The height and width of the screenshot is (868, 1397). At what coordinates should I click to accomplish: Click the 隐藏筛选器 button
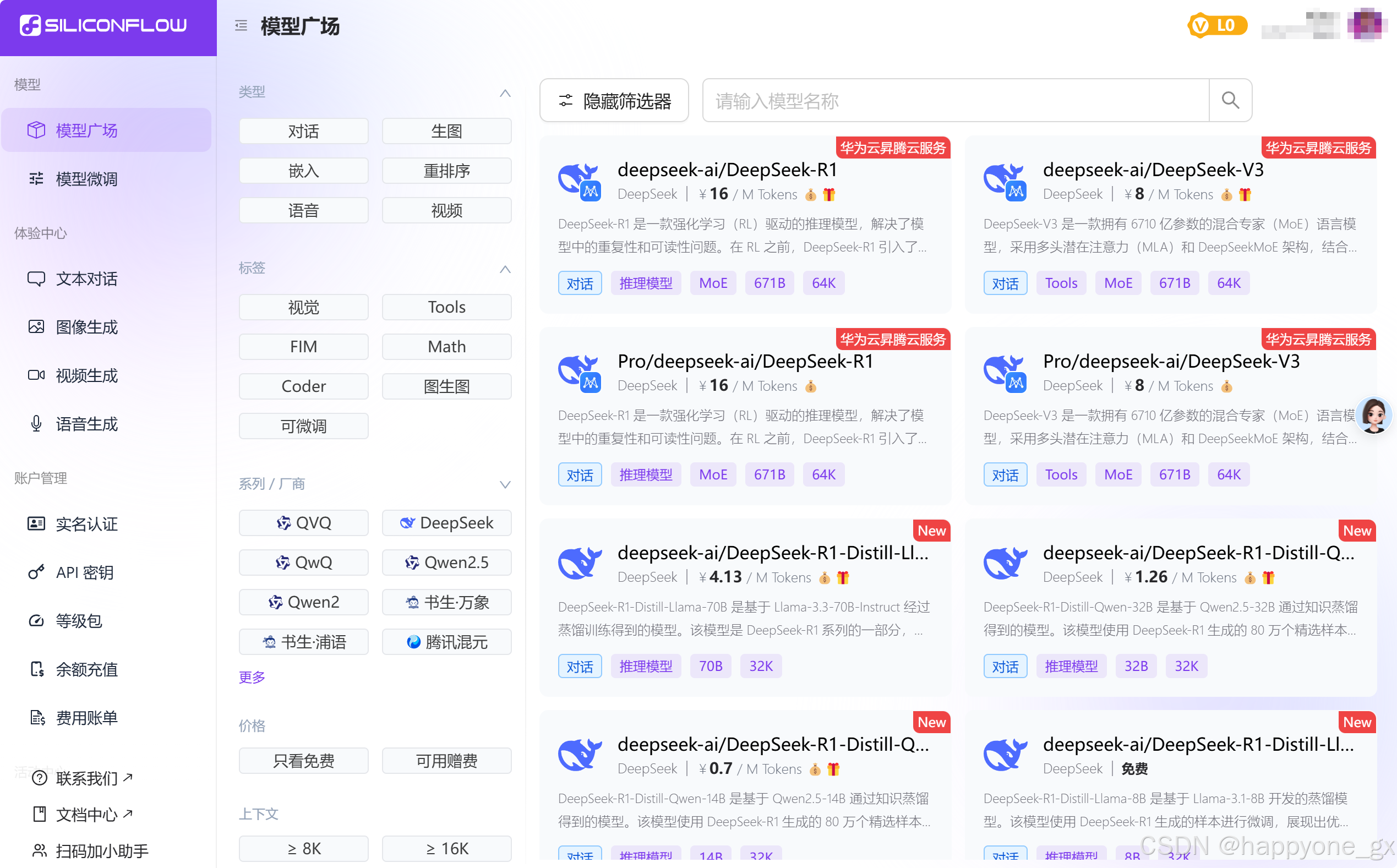614,101
